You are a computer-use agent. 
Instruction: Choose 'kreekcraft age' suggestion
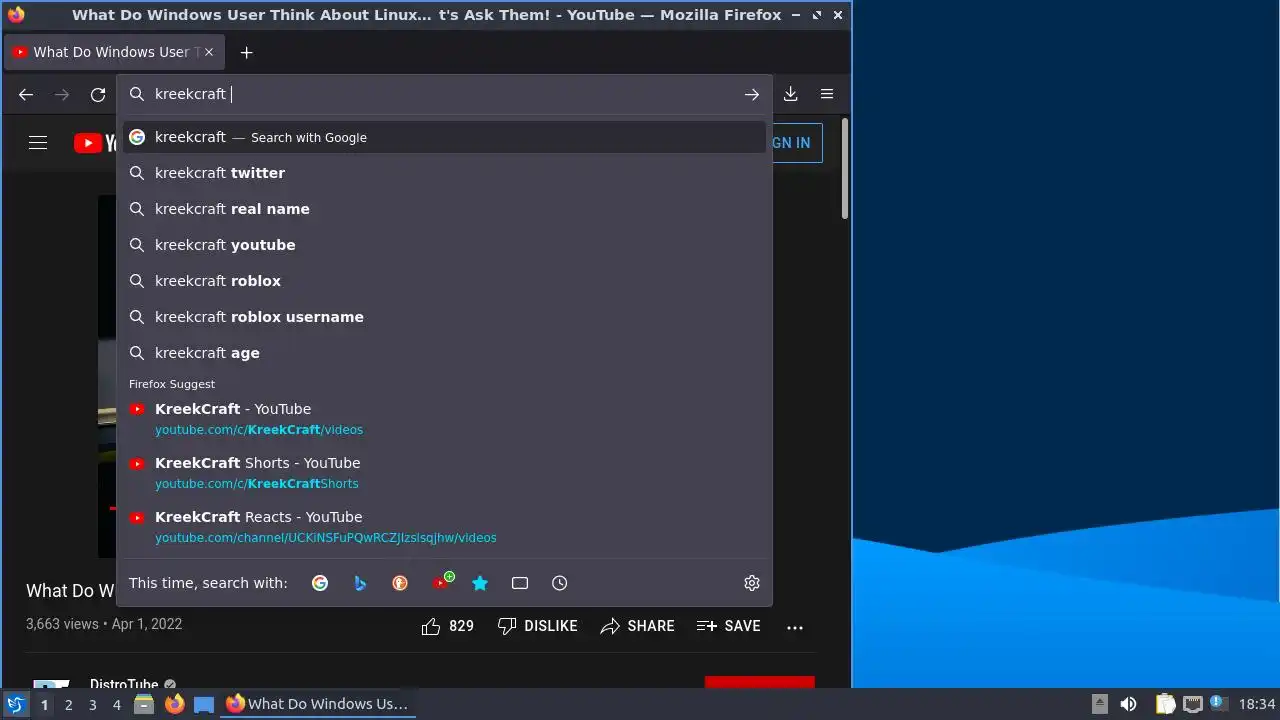[x=444, y=353]
